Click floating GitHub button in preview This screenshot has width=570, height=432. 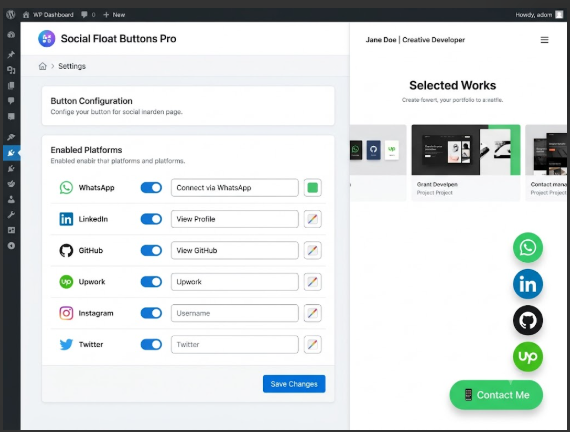coord(528,320)
